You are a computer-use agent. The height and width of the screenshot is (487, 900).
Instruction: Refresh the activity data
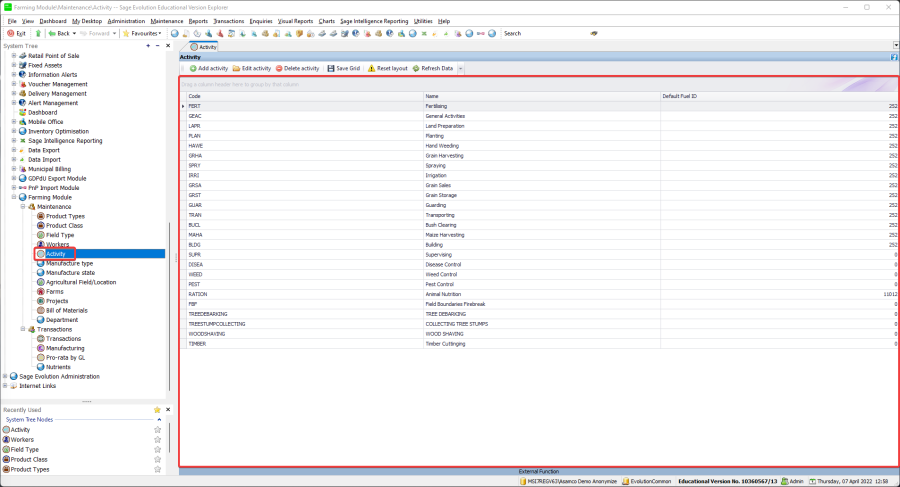click(x=415, y=68)
